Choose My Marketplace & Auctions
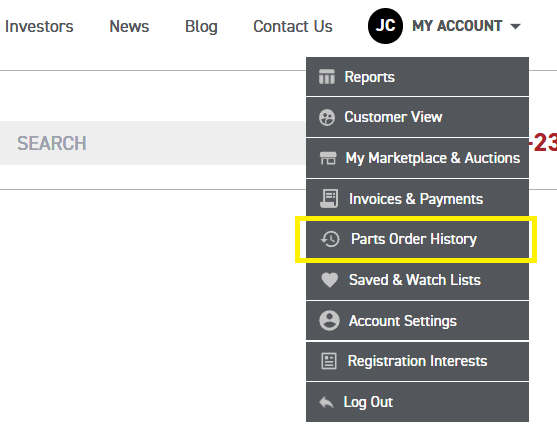Viewport: 557px width, 436px height. click(417, 158)
